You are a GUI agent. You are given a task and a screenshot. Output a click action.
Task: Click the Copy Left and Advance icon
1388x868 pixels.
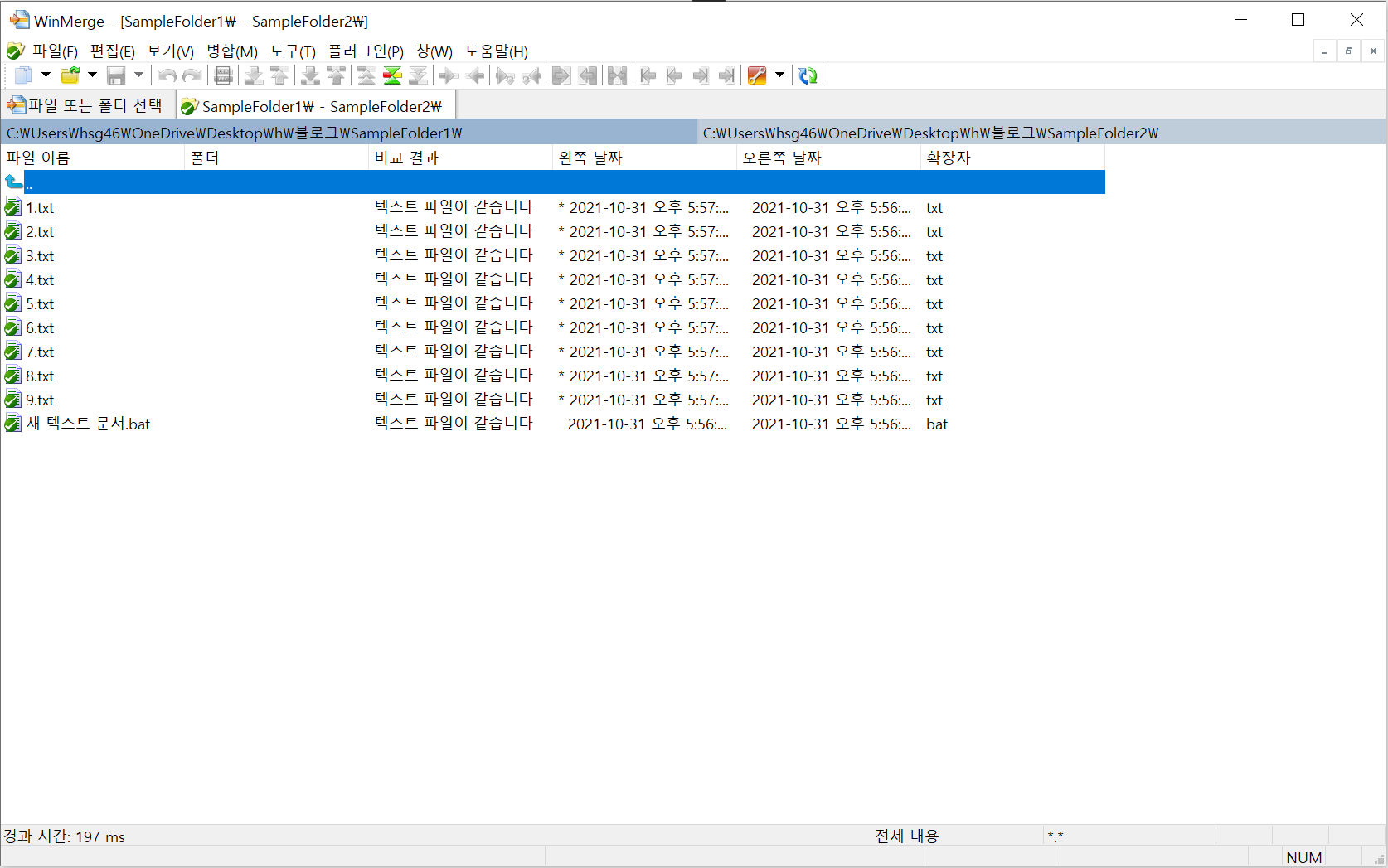(531, 75)
